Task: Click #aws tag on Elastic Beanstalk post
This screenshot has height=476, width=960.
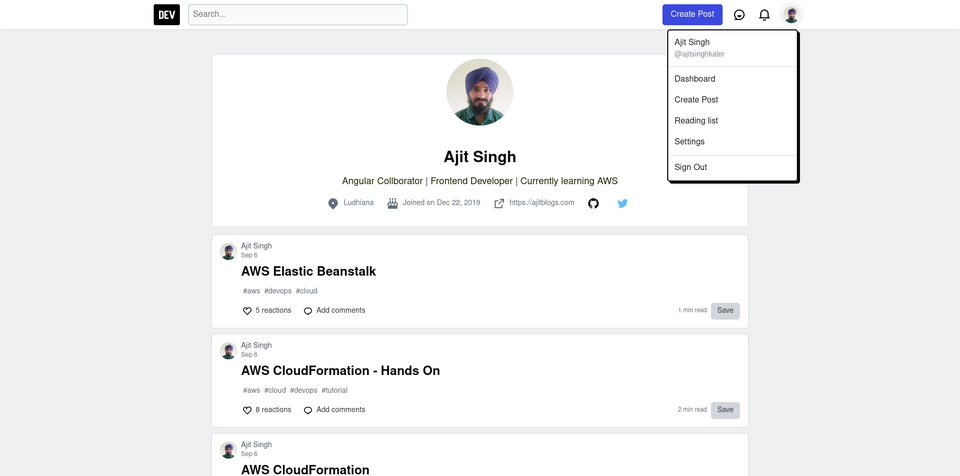Action: click(x=252, y=291)
